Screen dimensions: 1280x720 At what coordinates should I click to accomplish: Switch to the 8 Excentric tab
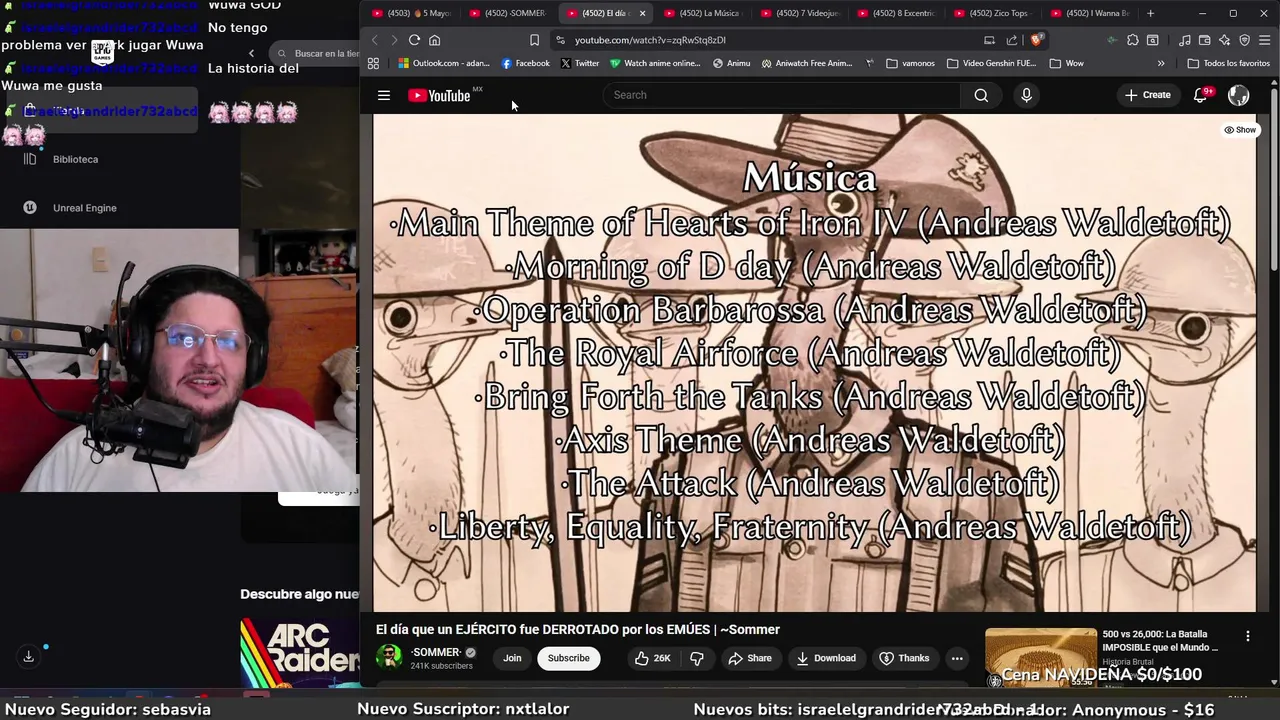(896, 13)
